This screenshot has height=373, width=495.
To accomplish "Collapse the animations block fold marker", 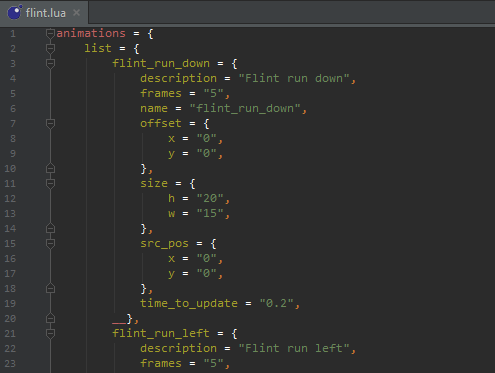I will click(50, 33).
